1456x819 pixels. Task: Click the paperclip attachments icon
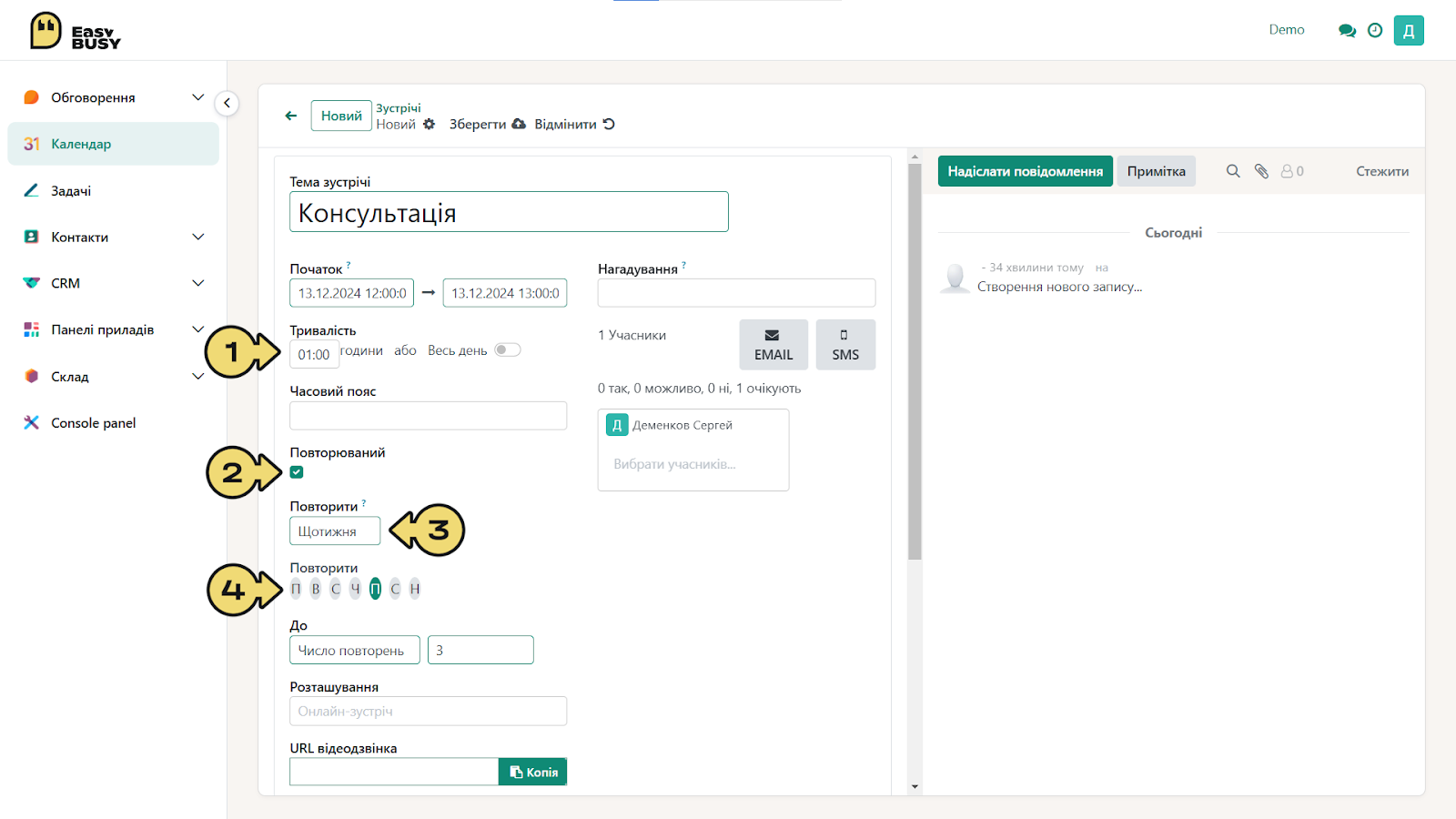pos(1261,171)
